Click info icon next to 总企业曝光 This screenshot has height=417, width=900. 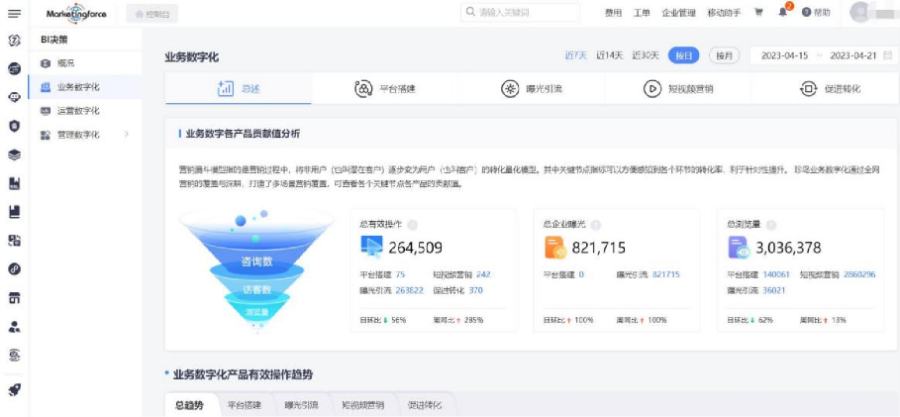click(x=596, y=225)
